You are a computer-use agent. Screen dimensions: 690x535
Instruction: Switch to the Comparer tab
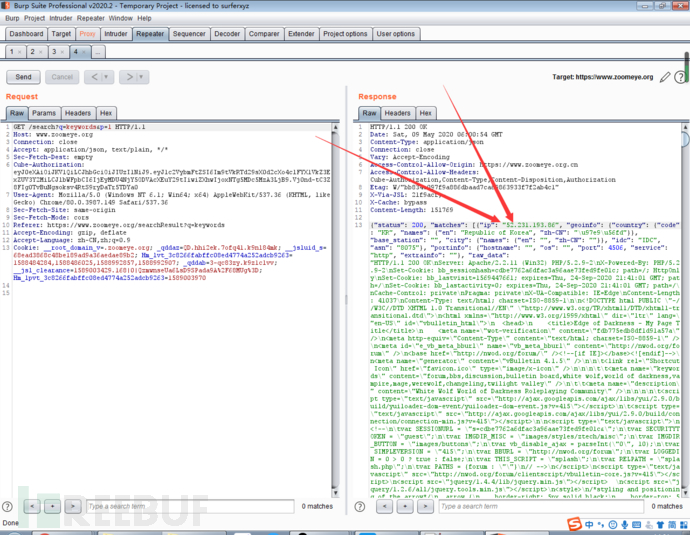coord(264,34)
